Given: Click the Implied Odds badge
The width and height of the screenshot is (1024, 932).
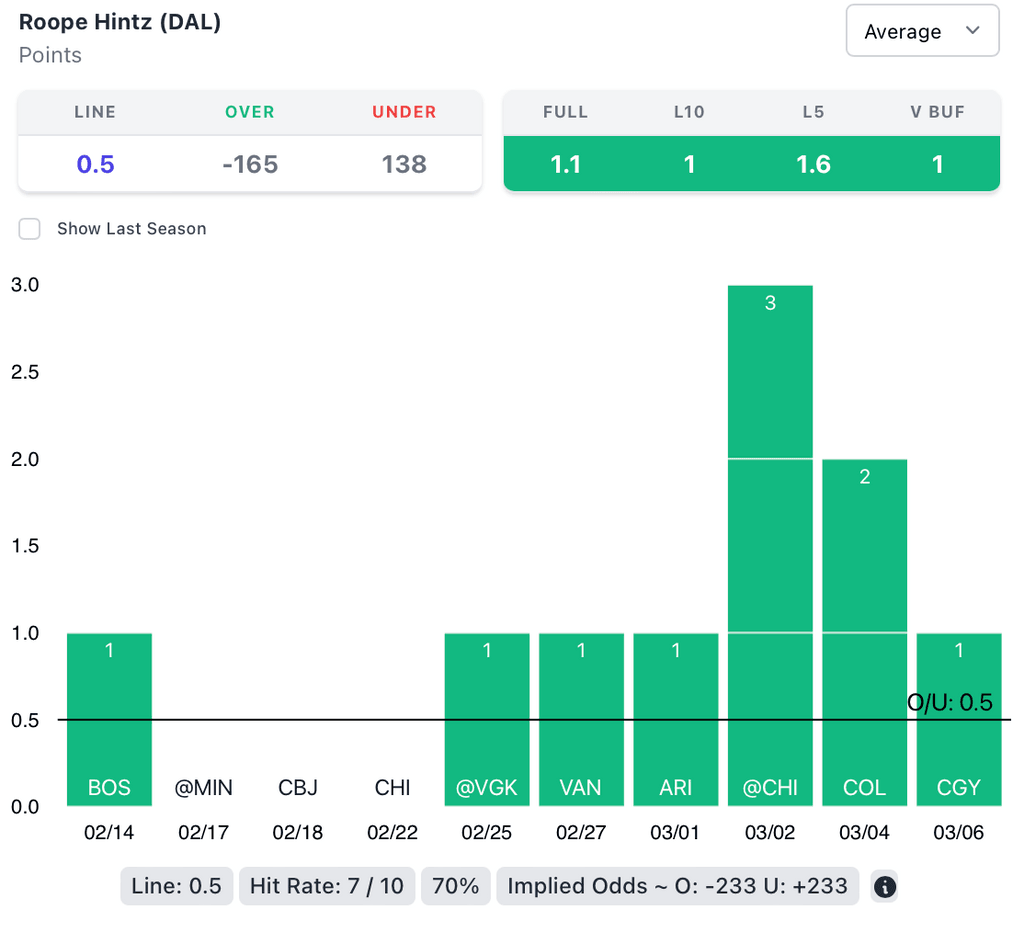Looking at the screenshot, I should 677,886.
